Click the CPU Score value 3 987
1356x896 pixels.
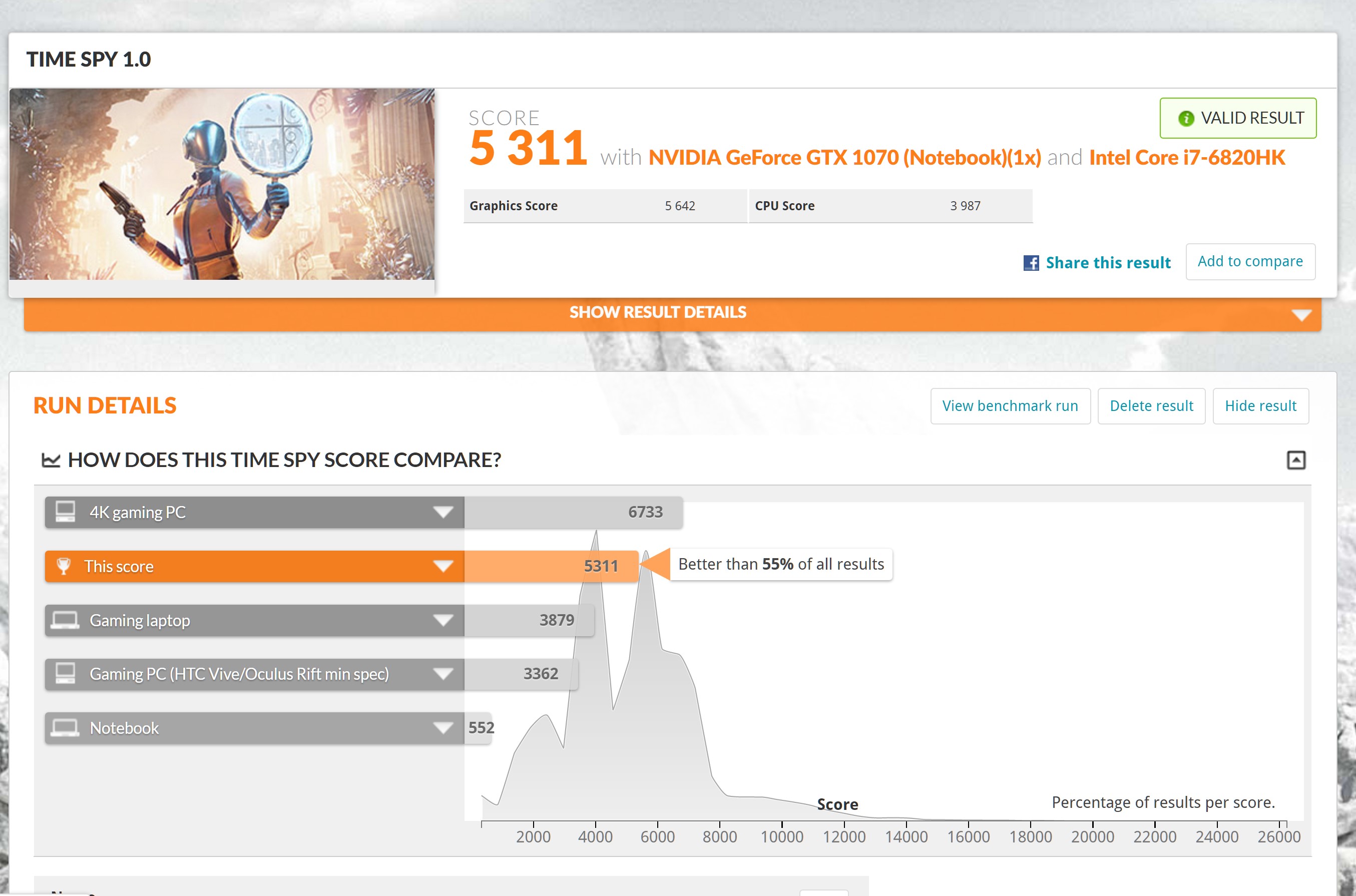click(965, 206)
